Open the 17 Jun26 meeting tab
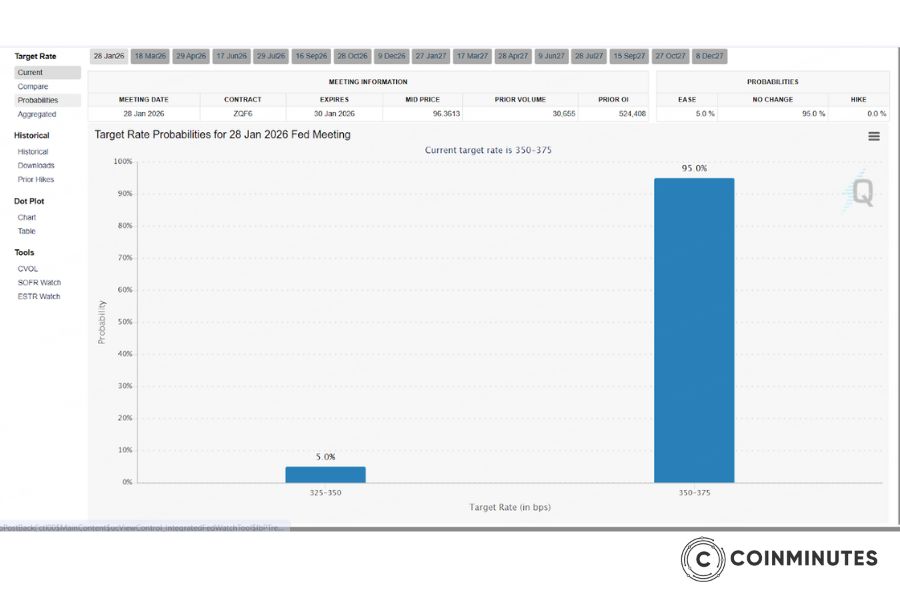 click(x=231, y=56)
